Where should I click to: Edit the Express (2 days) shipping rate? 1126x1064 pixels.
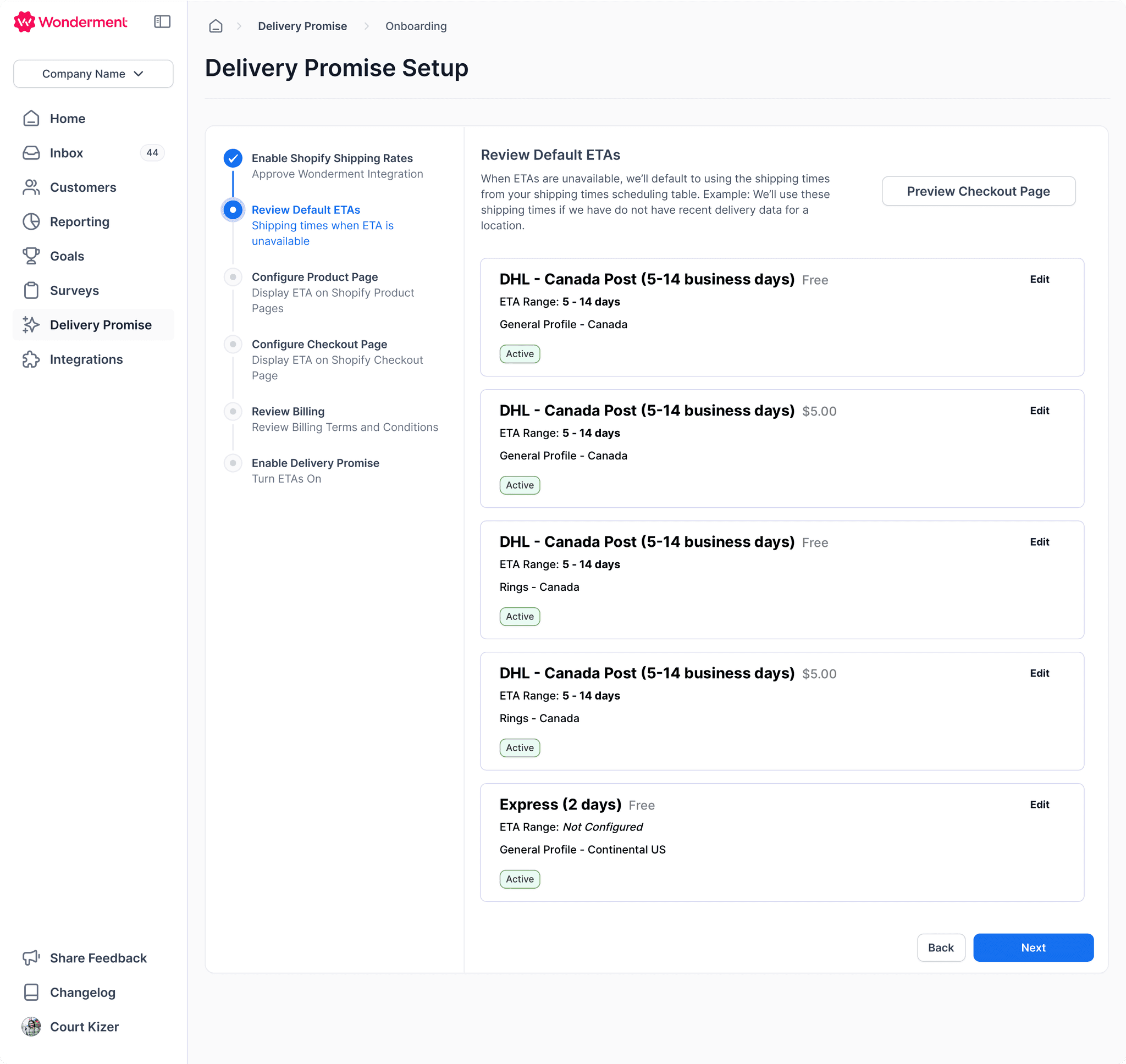(1039, 804)
